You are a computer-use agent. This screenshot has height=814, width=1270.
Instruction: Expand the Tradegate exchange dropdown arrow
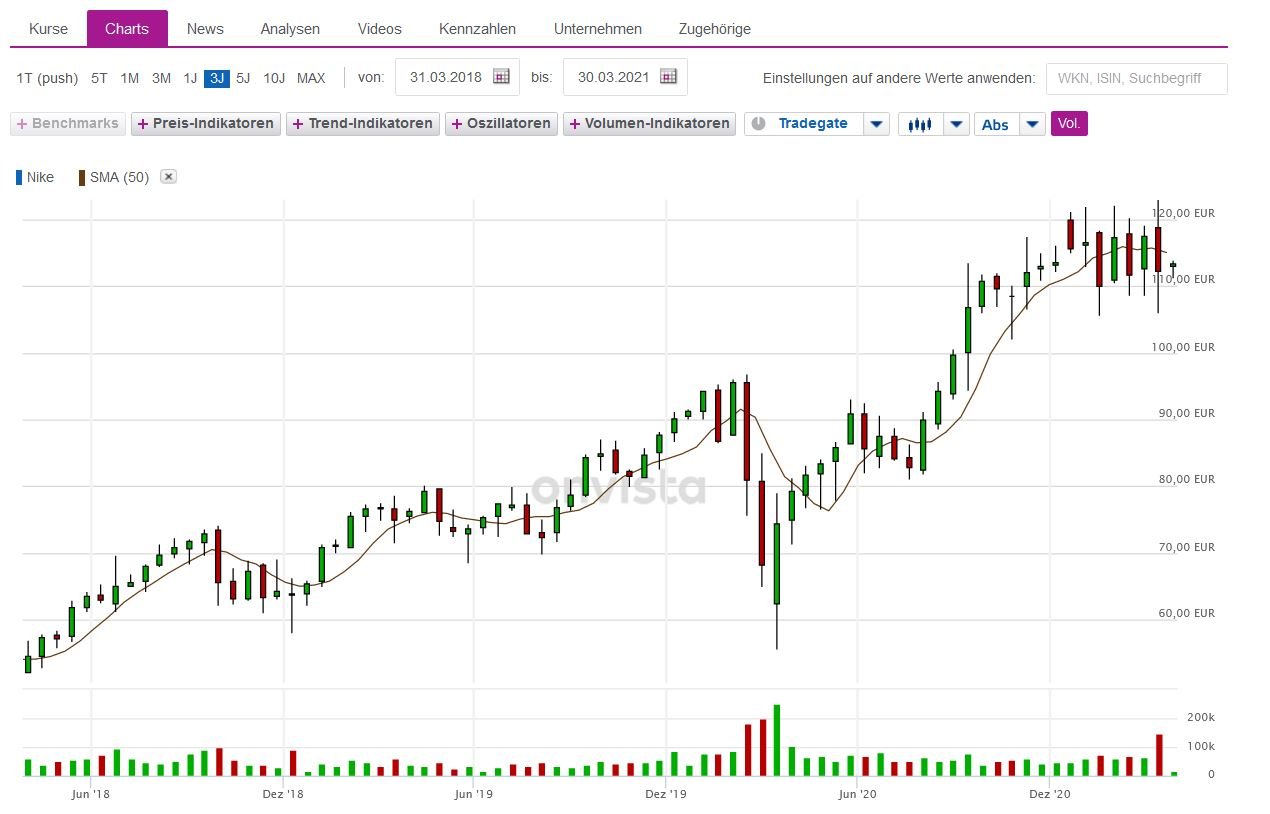point(876,124)
